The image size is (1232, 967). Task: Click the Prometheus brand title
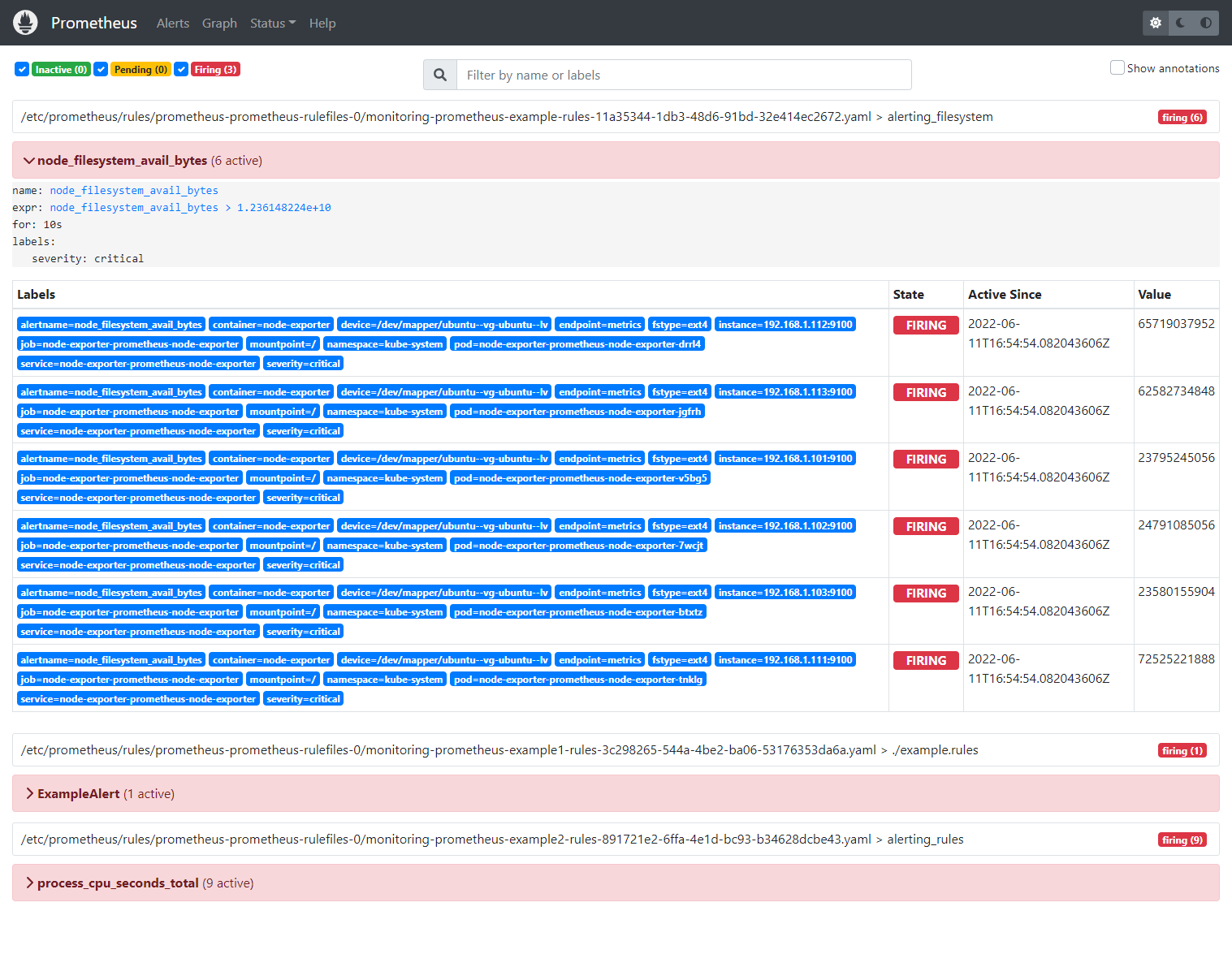[x=94, y=23]
